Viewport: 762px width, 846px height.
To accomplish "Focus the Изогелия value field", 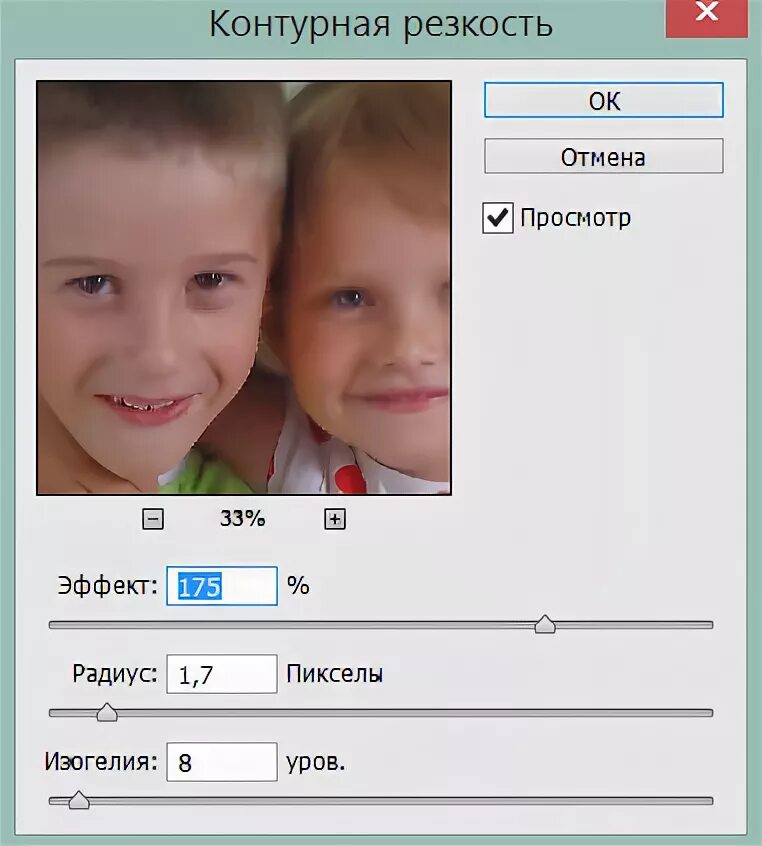I will coord(222,762).
